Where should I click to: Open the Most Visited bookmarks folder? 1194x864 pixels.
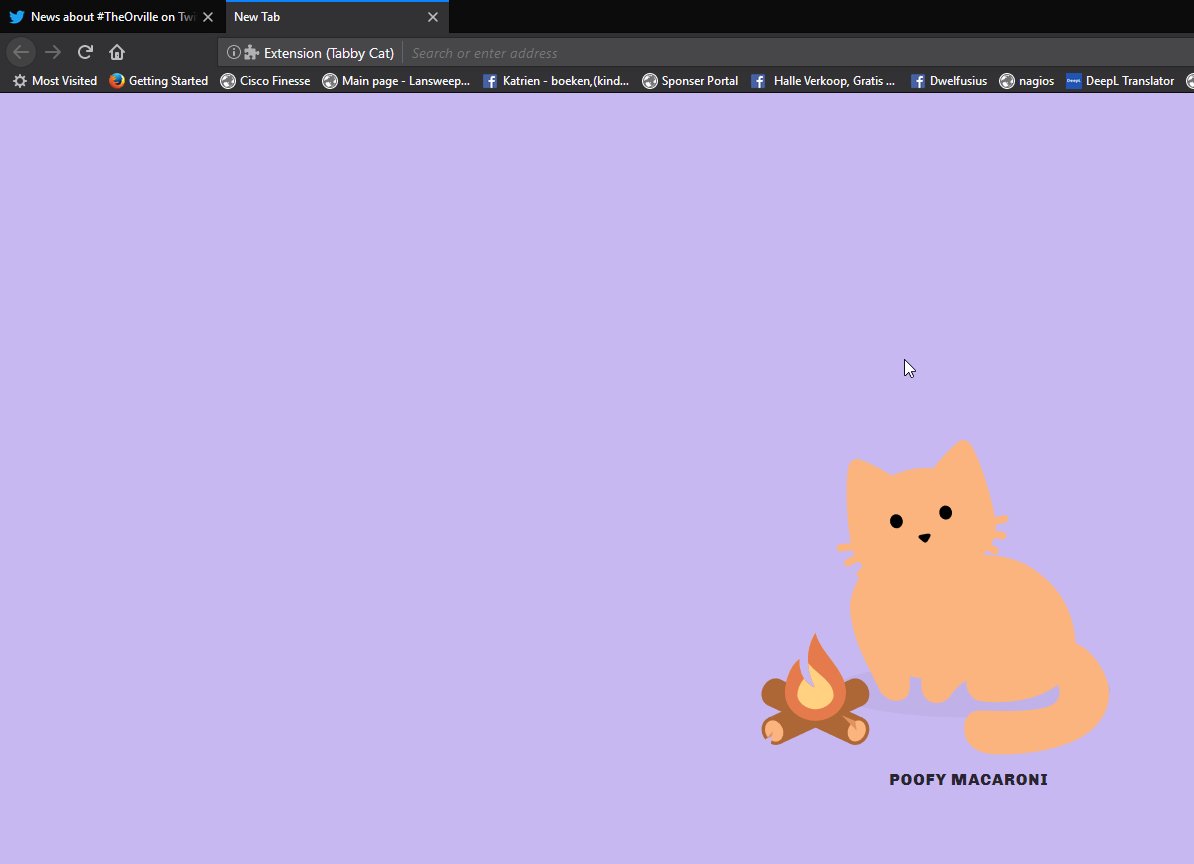coord(55,81)
